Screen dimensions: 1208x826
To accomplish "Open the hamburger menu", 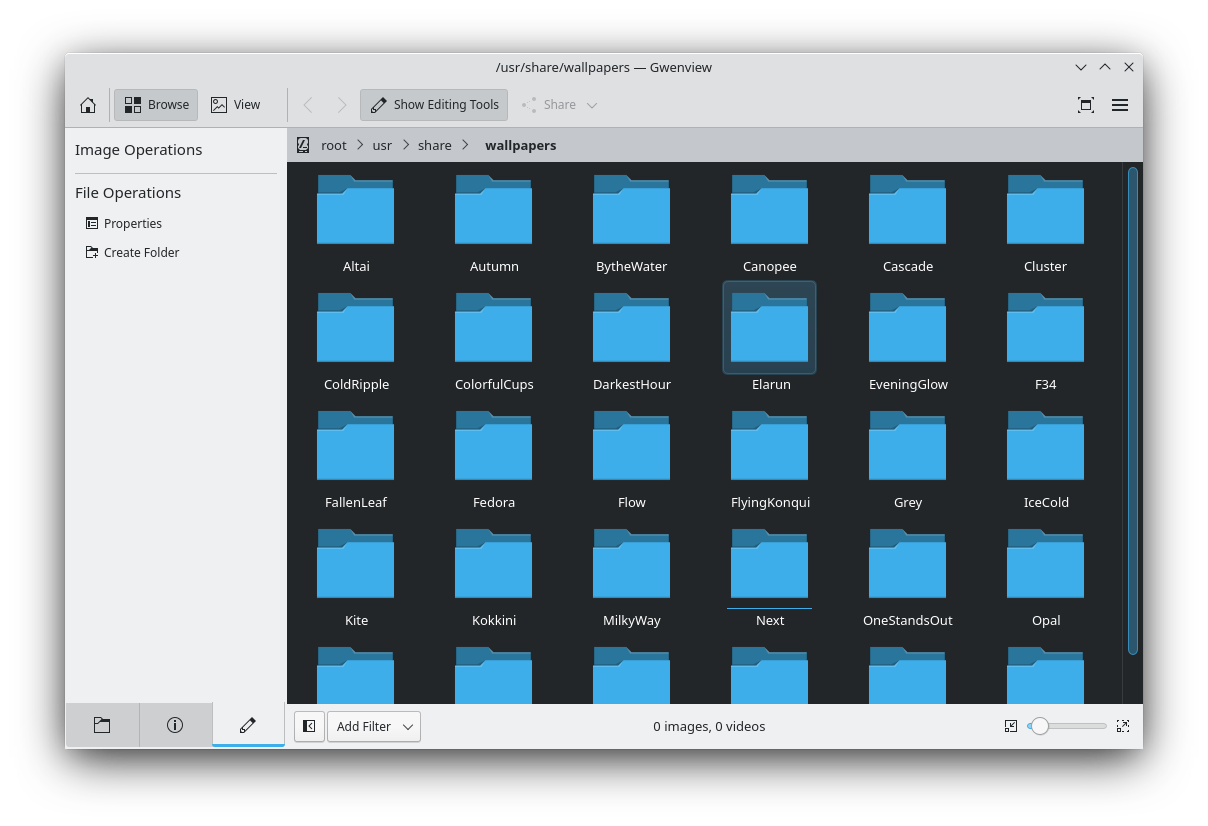I will [1120, 105].
